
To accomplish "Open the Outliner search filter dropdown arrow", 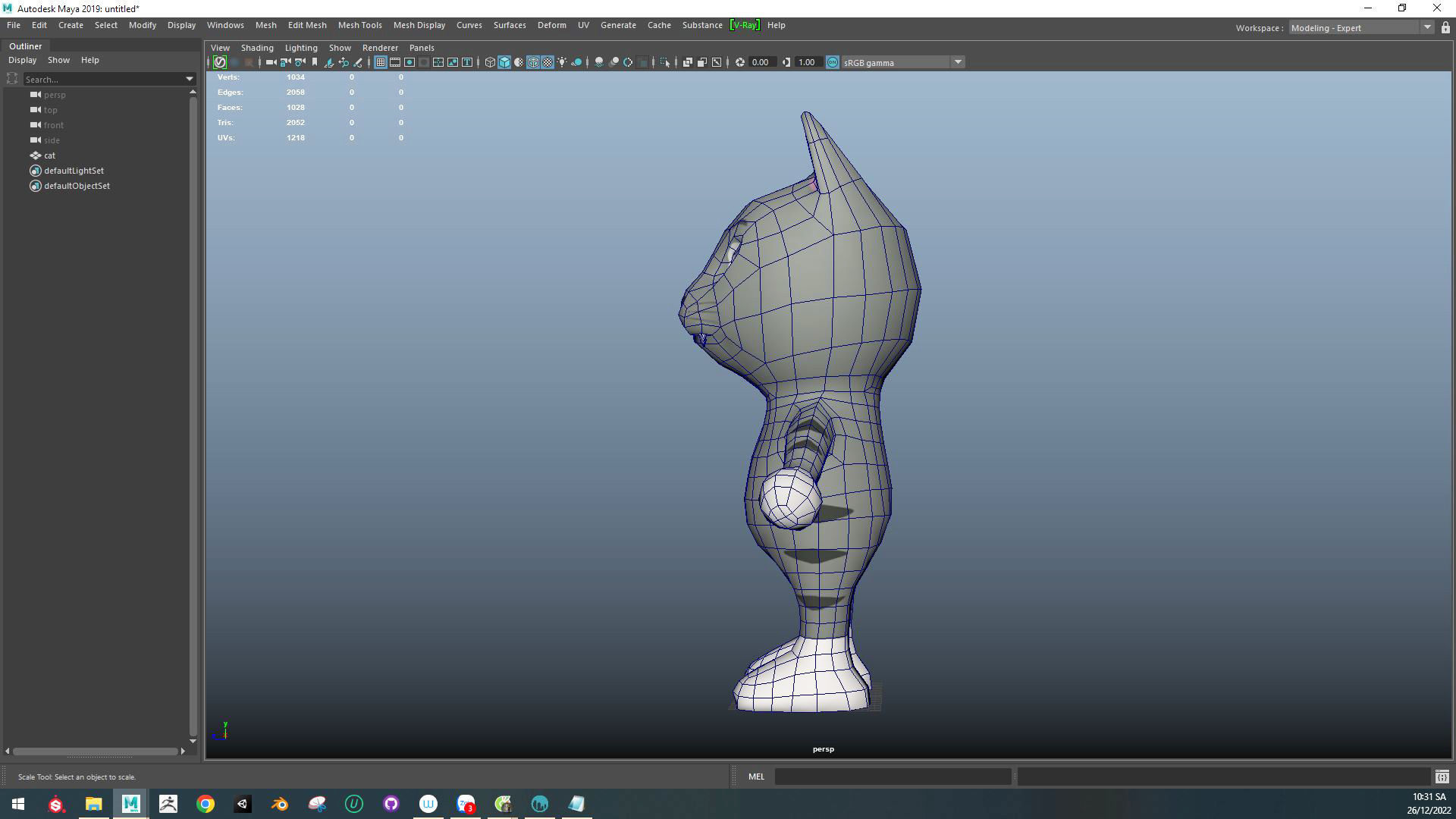I will (190, 79).
